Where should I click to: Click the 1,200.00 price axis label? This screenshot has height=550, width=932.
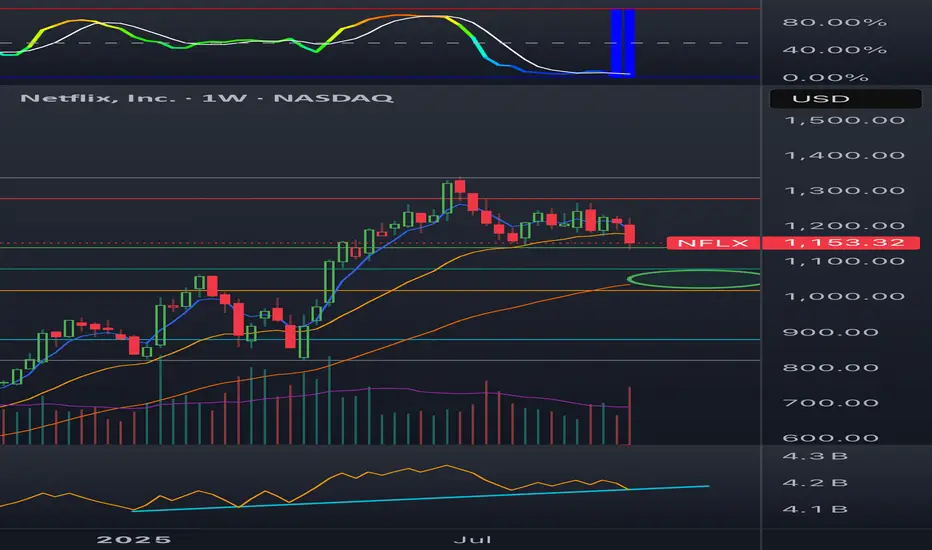click(845, 226)
